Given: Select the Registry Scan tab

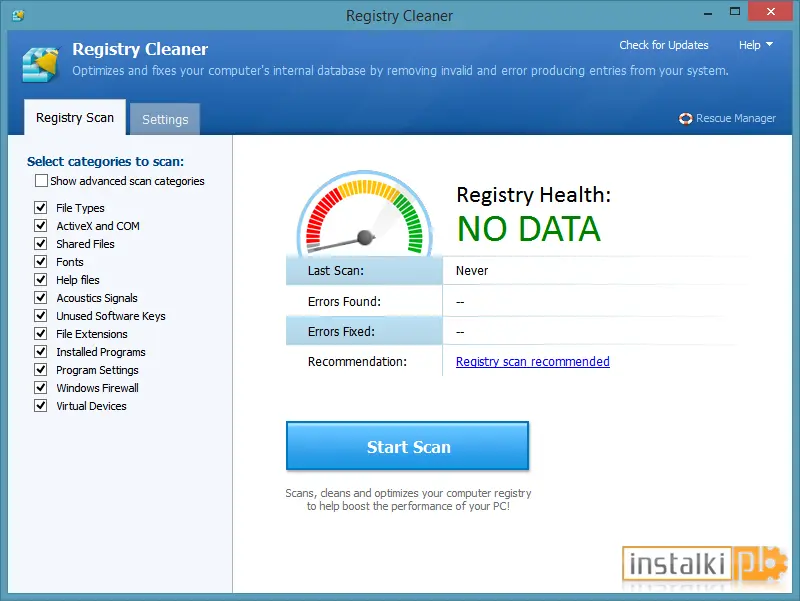Looking at the screenshot, I should point(75,117).
